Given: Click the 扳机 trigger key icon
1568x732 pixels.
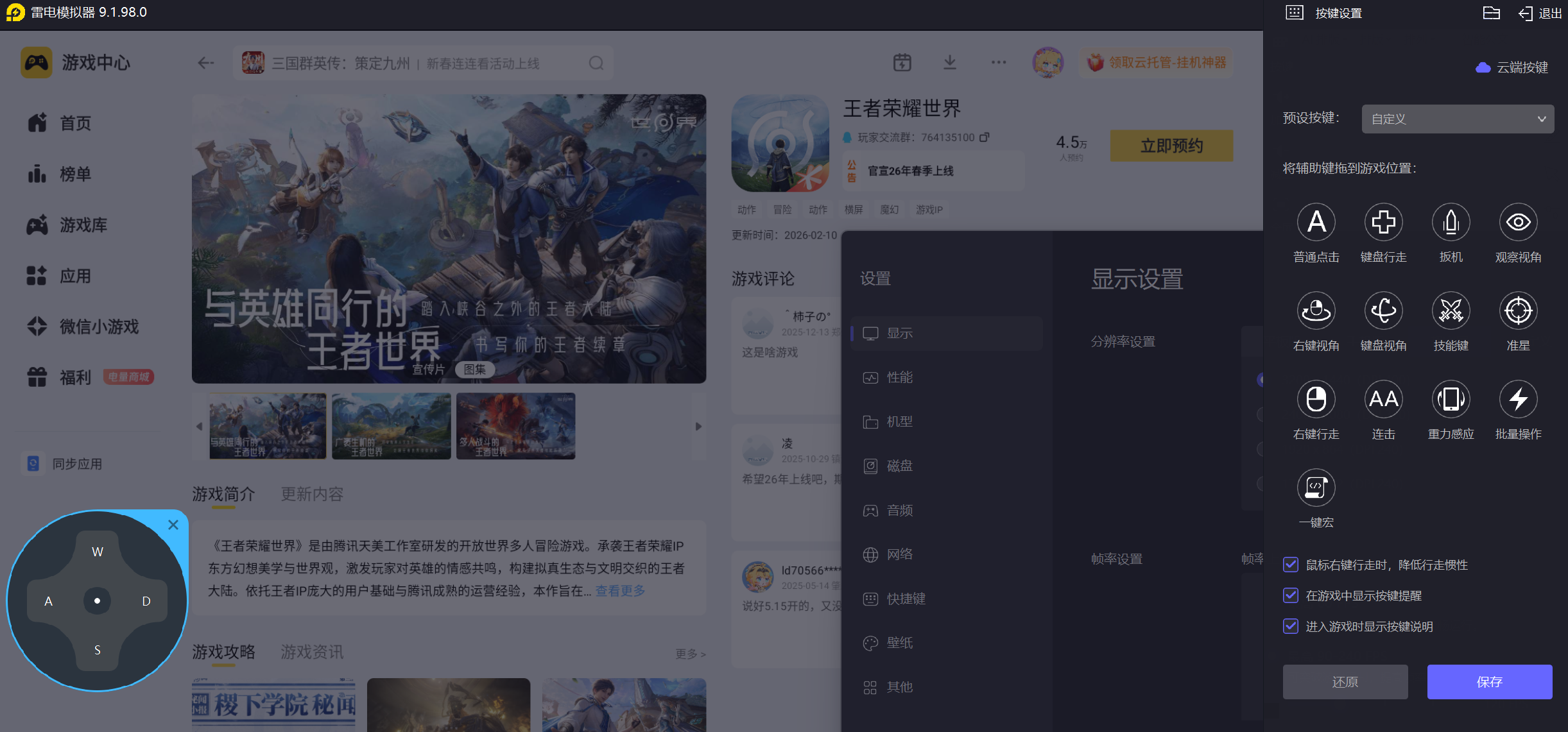Looking at the screenshot, I should (x=1451, y=223).
